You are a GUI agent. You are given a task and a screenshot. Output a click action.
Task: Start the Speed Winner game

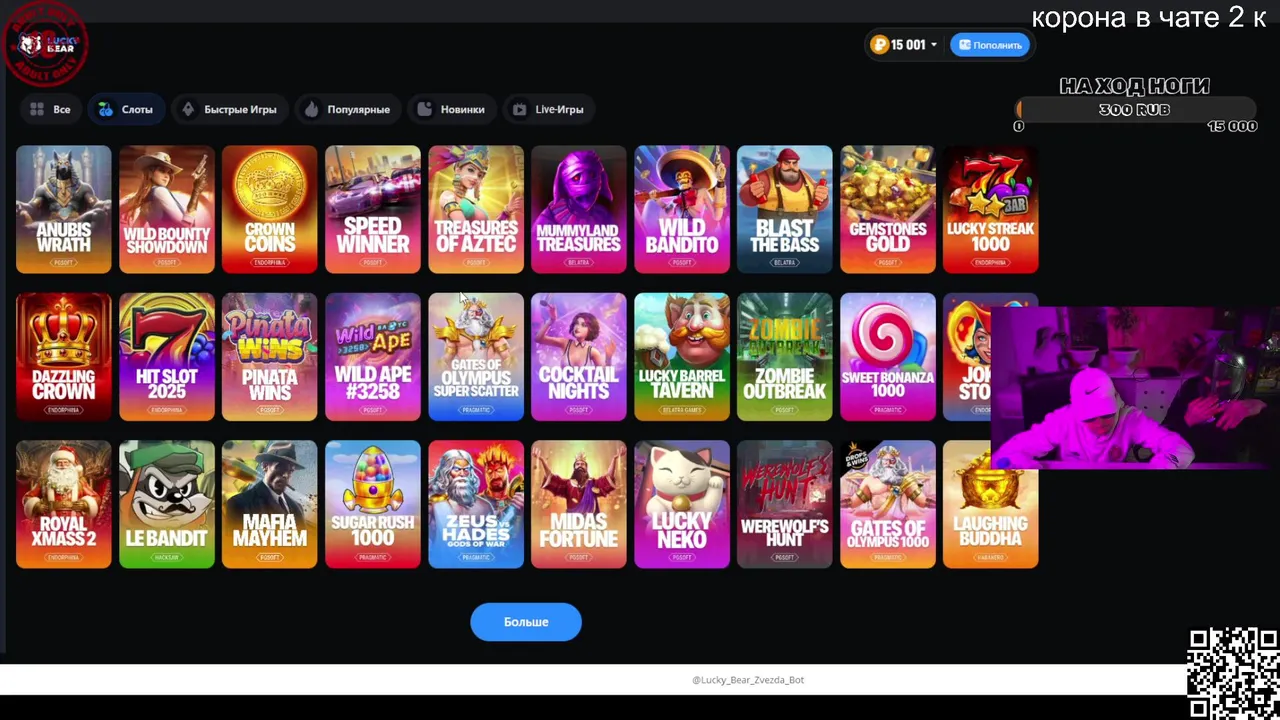pyautogui.click(x=373, y=209)
